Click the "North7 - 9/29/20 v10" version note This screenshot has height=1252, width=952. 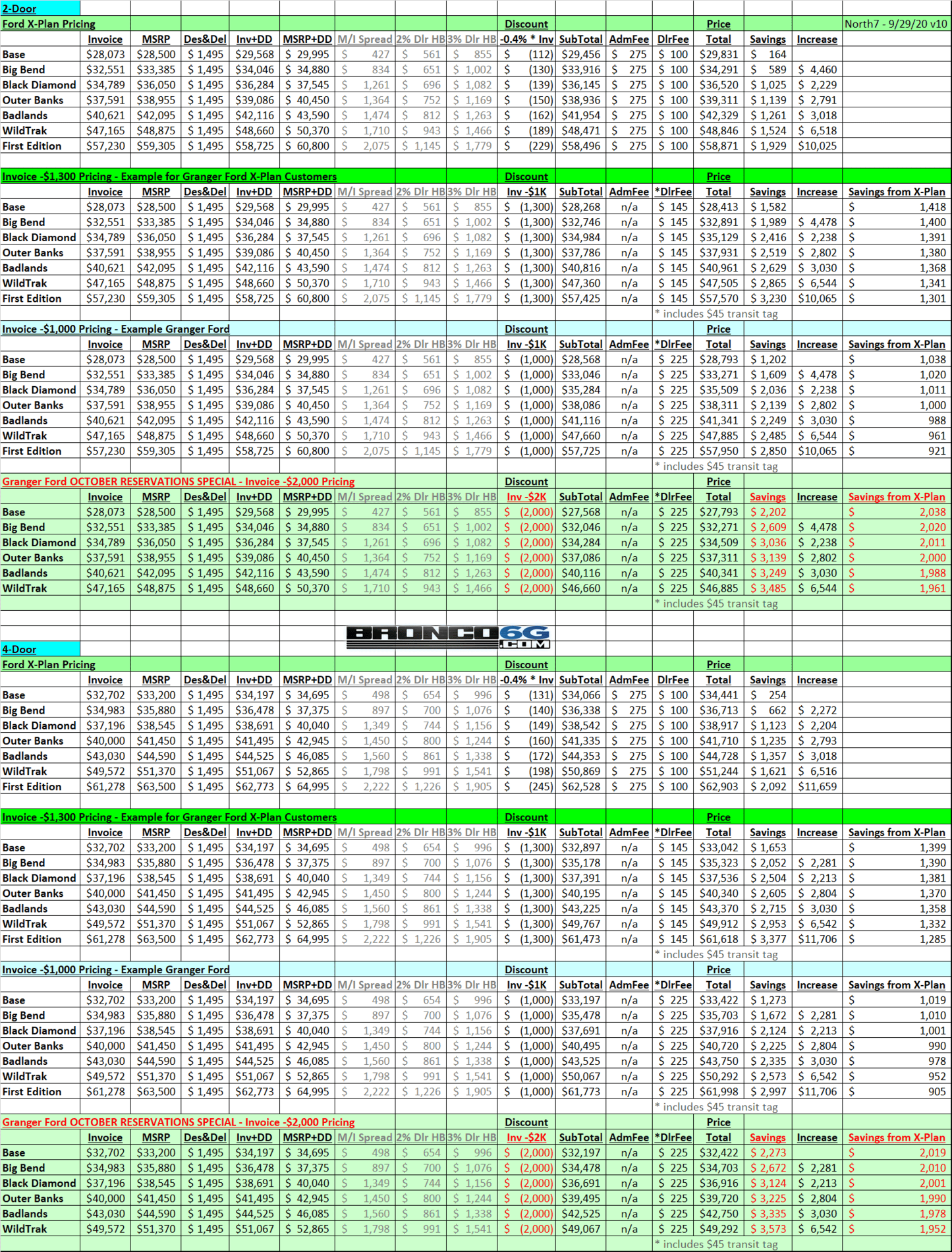(x=896, y=24)
